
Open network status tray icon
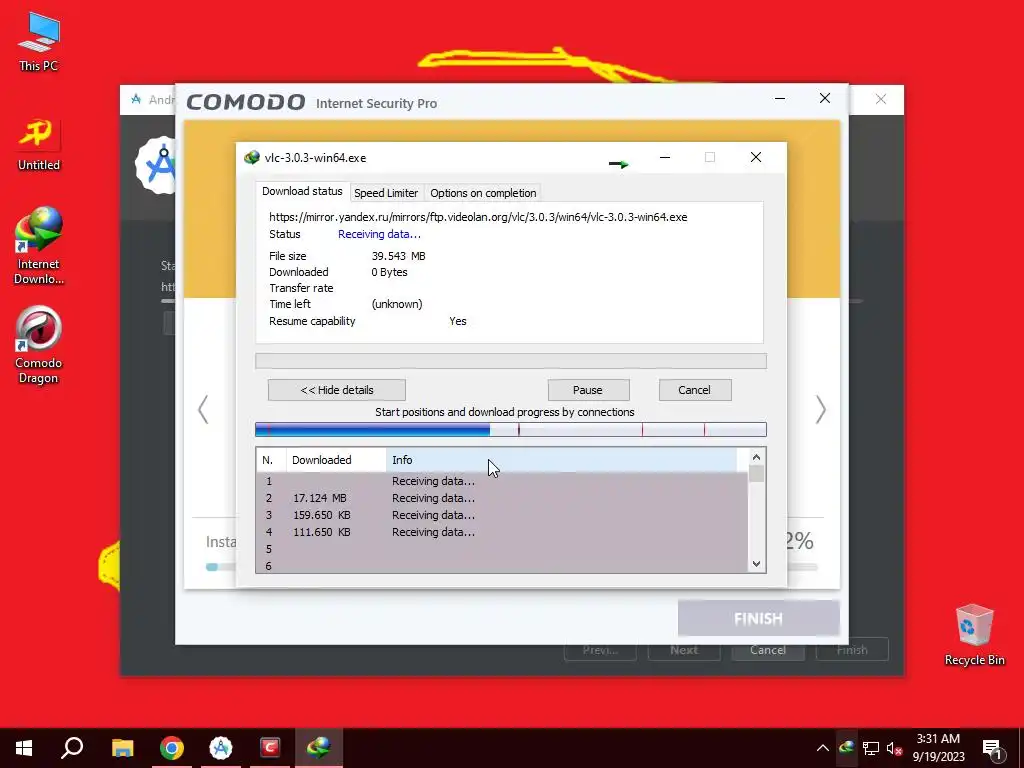(871, 748)
